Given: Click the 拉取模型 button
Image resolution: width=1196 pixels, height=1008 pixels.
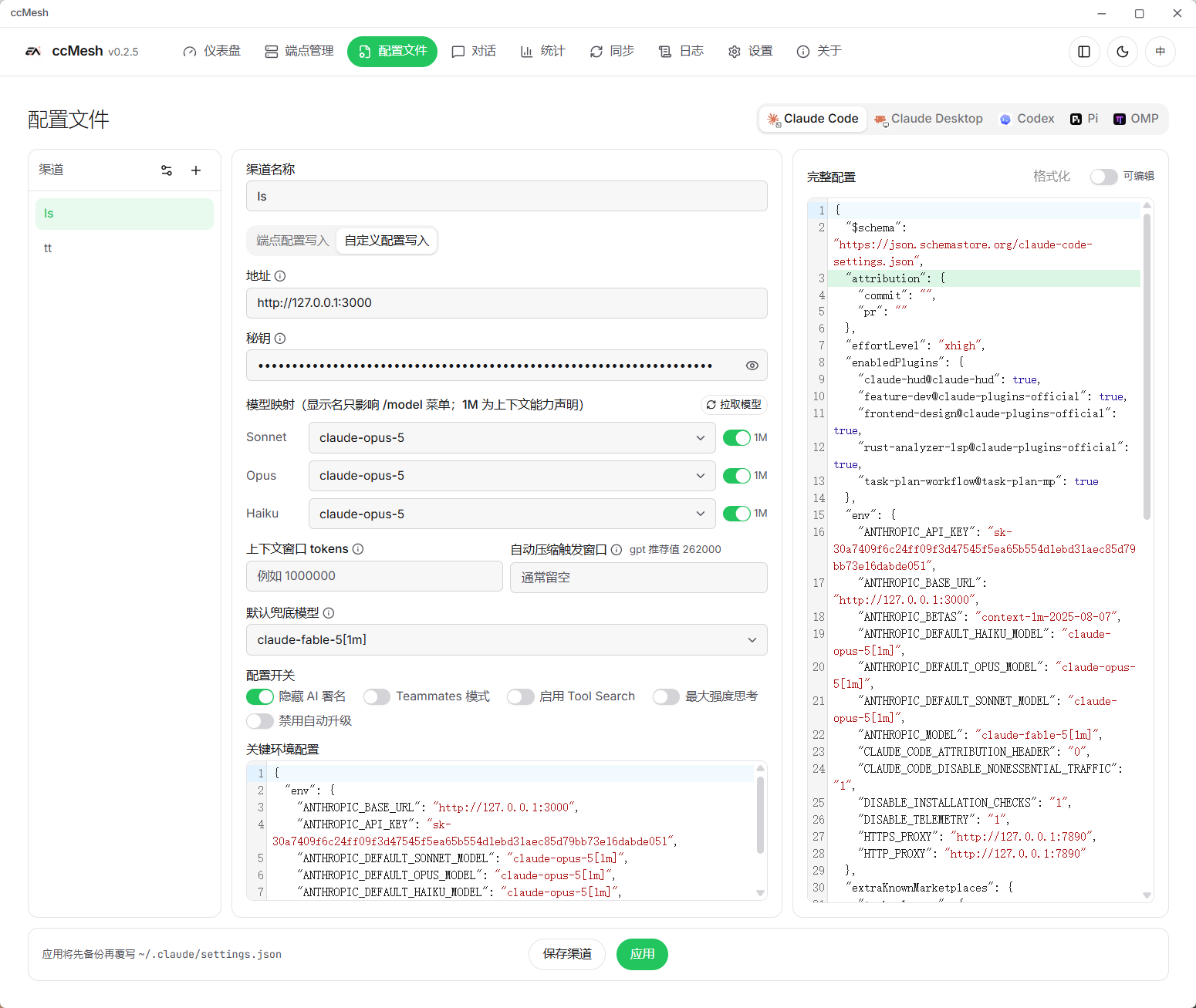Looking at the screenshot, I should pyautogui.click(x=734, y=405).
